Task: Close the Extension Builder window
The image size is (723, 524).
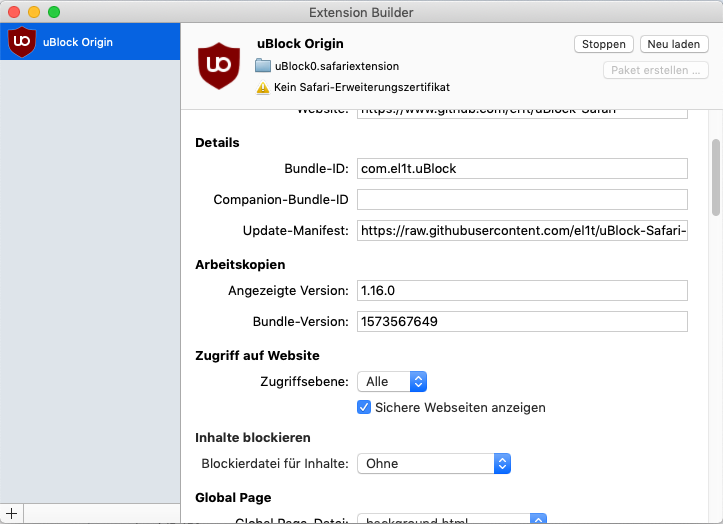Action: (14, 12)
